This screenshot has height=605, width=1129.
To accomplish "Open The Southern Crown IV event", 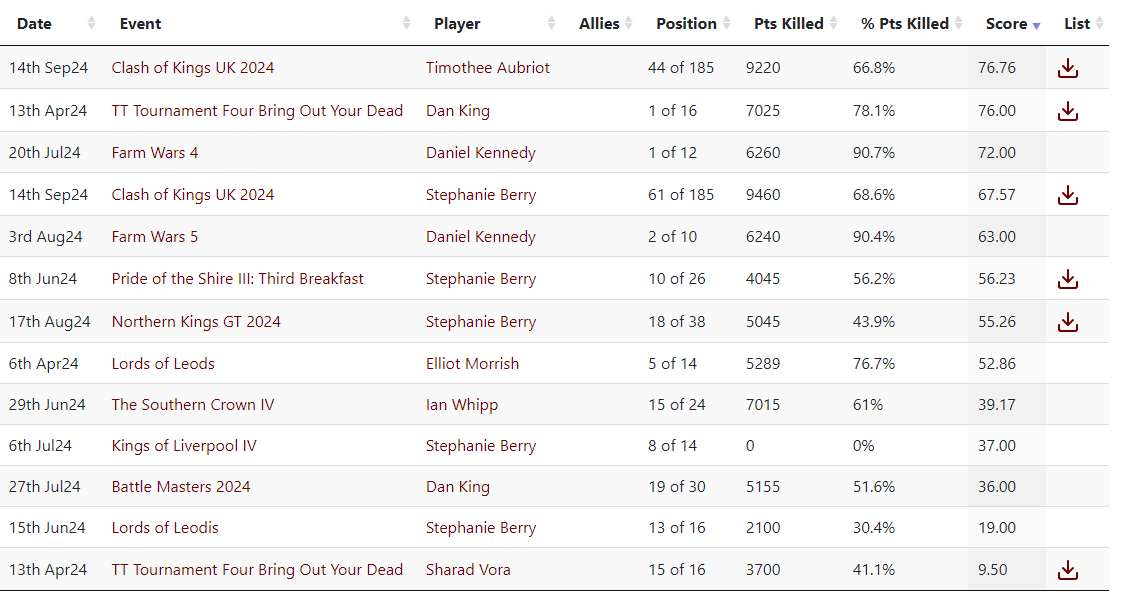I will pyautogui.click(x=193, y=405).
